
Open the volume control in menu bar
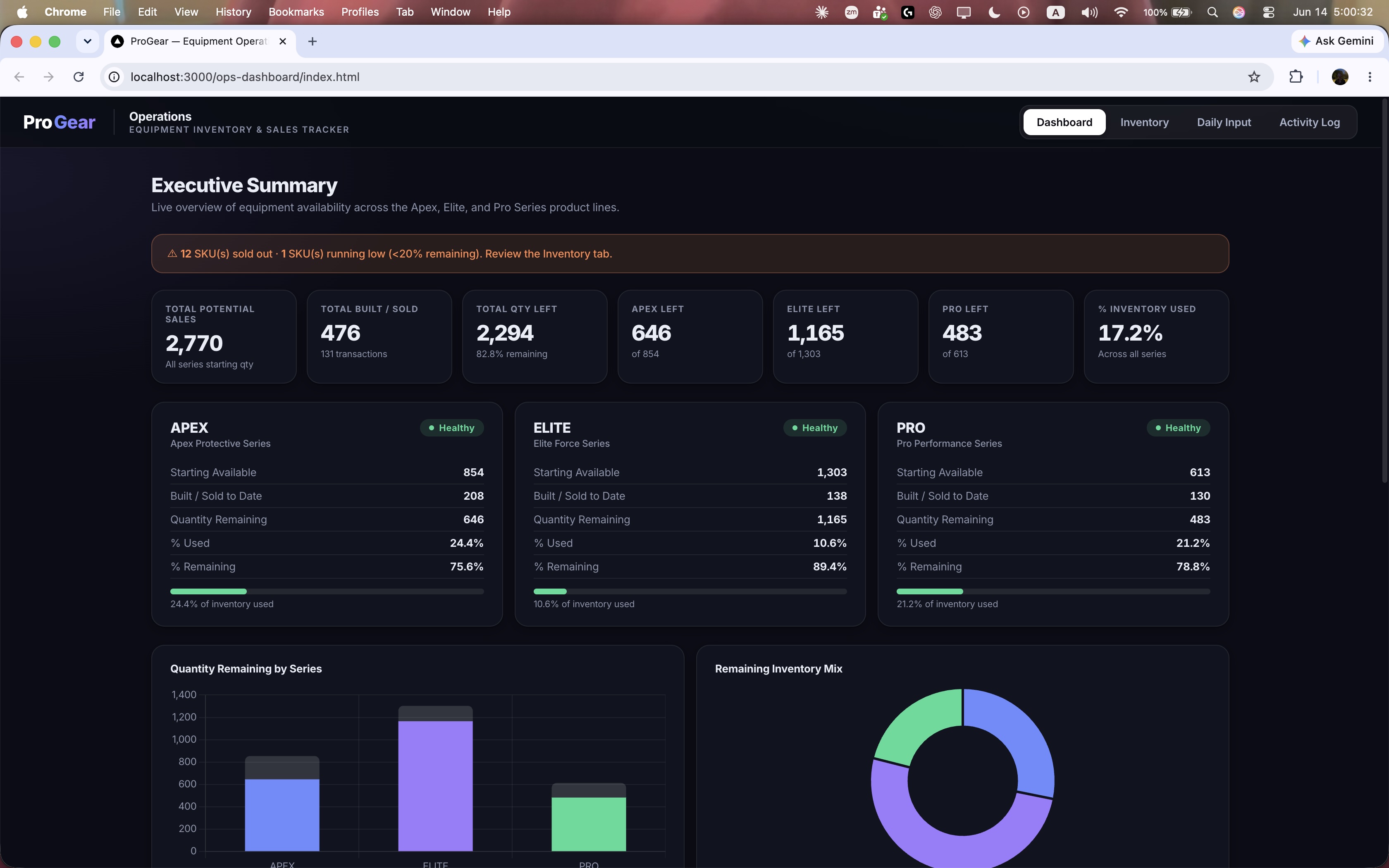pos(1089,12)
